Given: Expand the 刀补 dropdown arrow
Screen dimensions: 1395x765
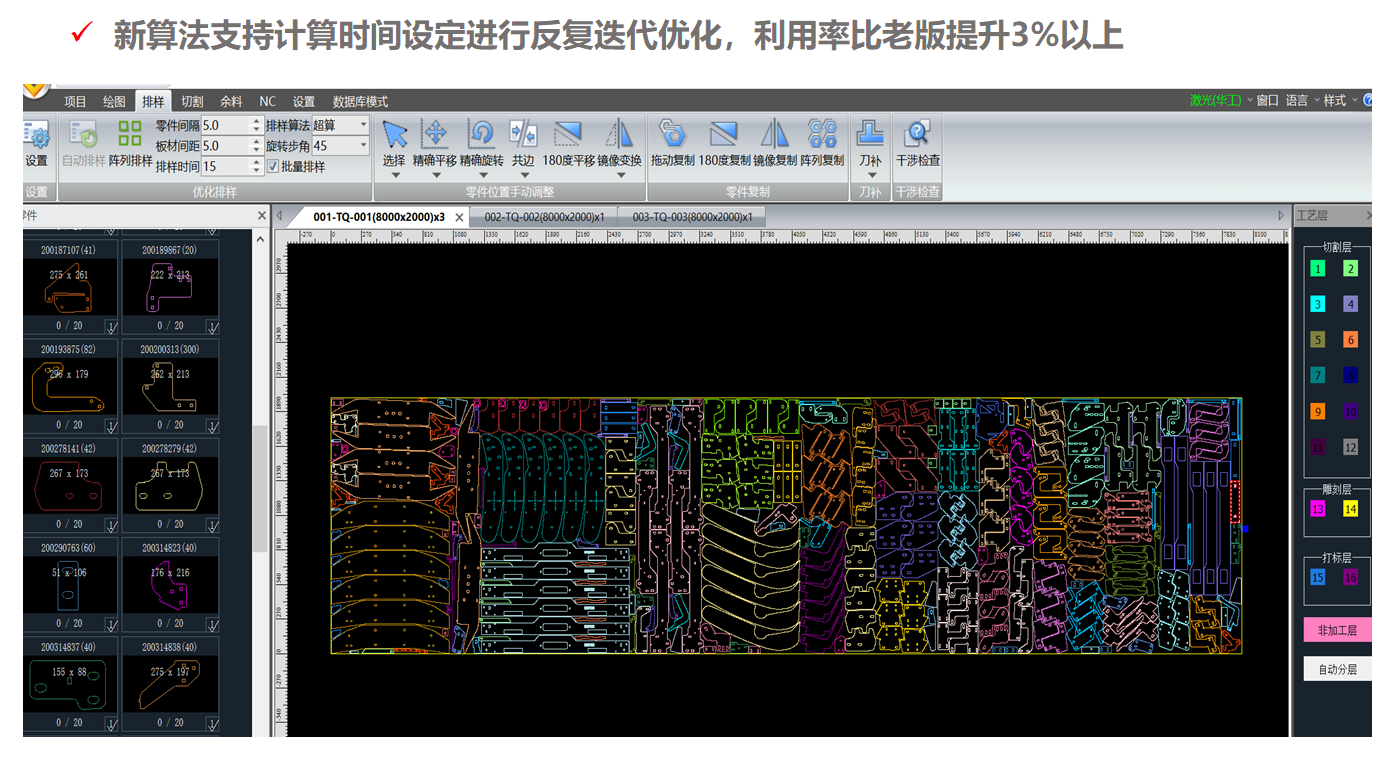Looking at the screenshot, I should point(870,176).
